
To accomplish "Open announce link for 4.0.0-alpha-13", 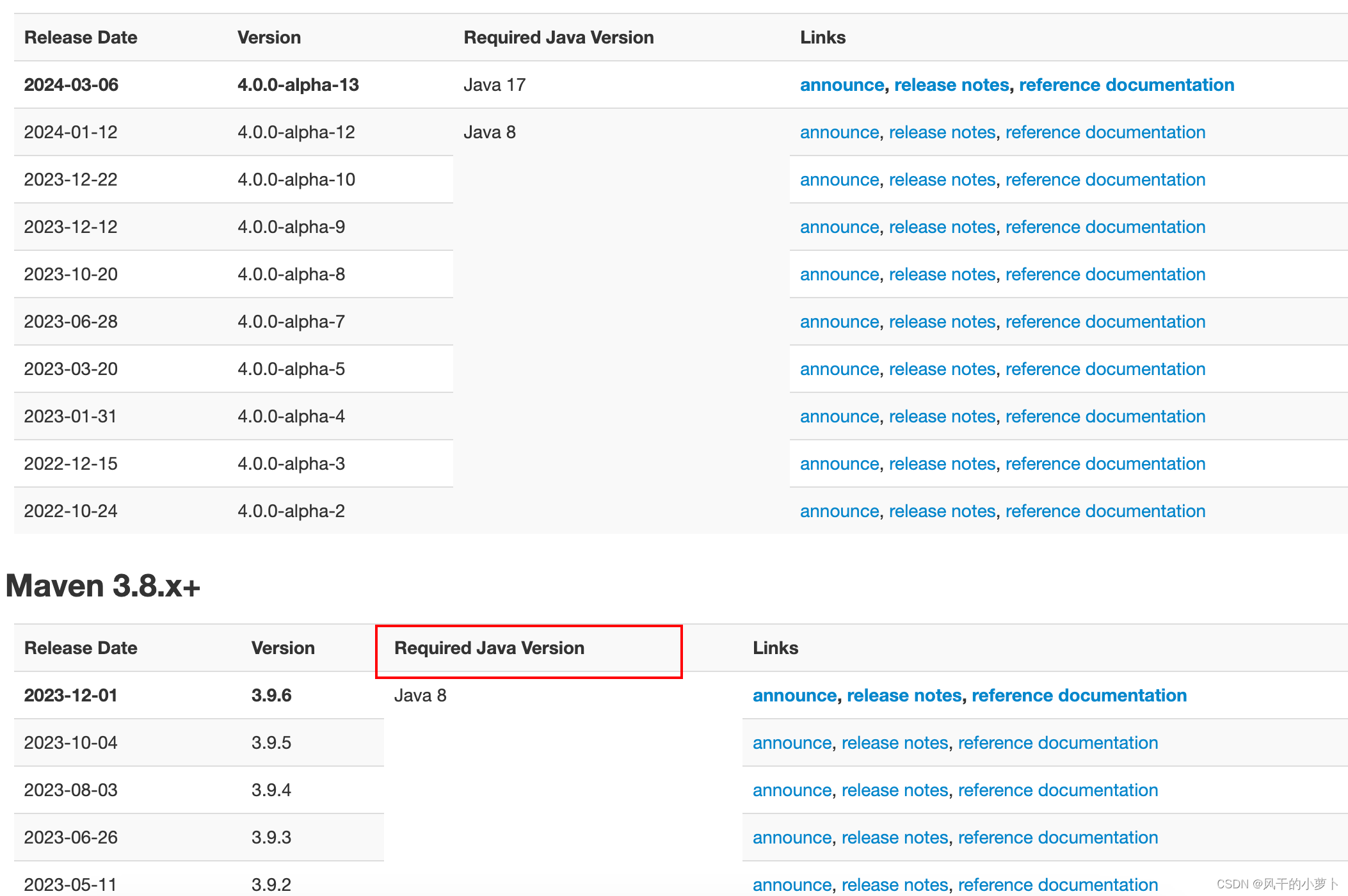I will click(842, 84).
